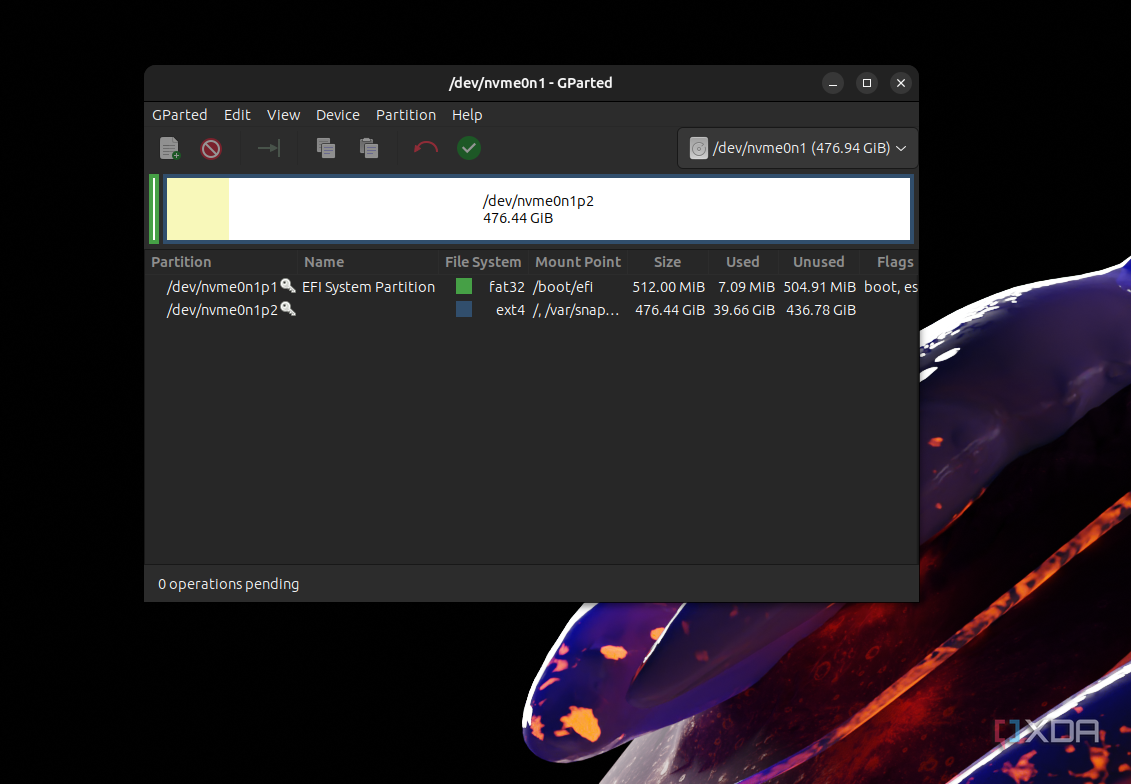Click the disk icon in device selector

[x=698, y=148]
